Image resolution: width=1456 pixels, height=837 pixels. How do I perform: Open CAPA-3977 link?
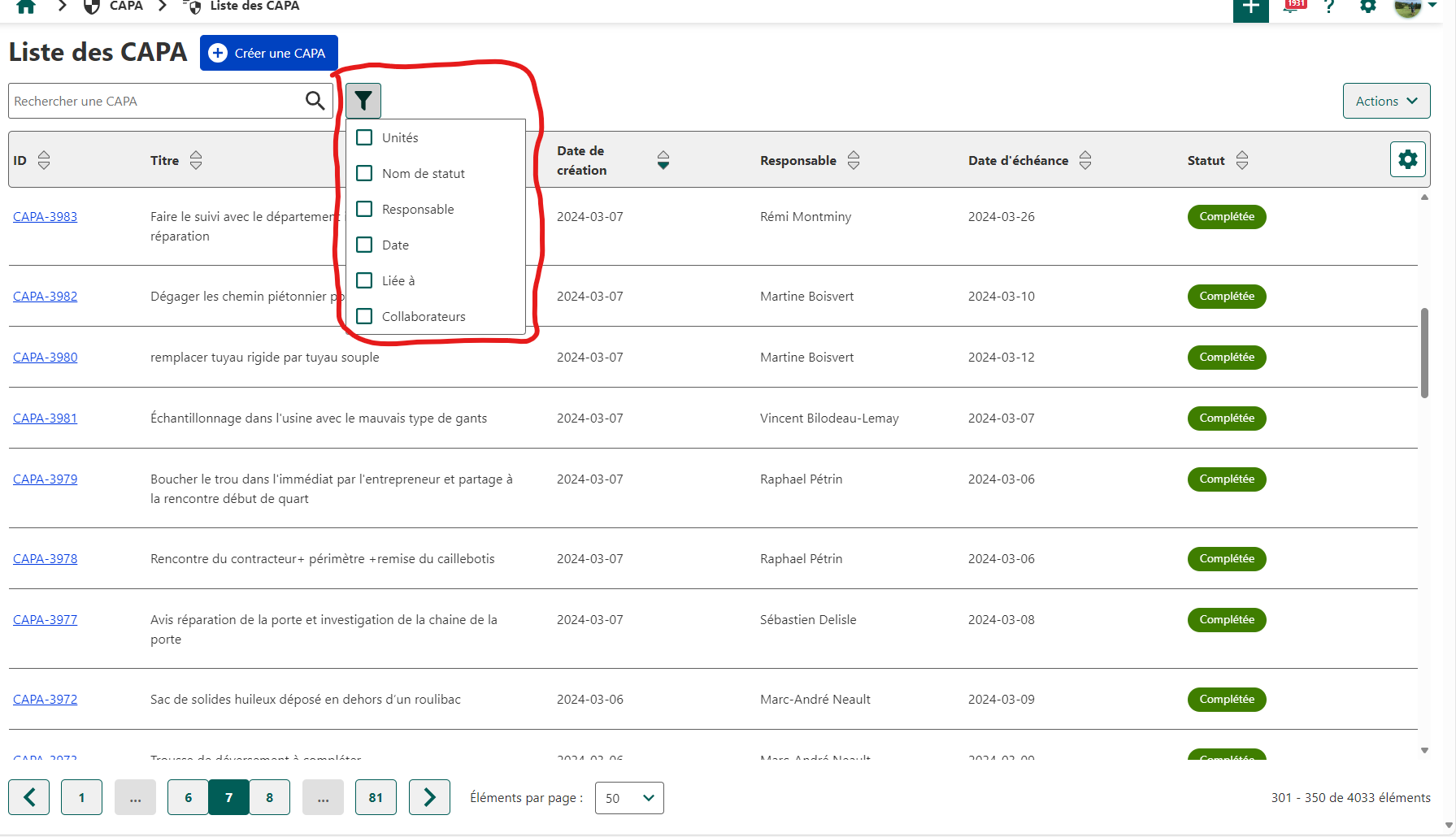(x=46, y=620)
